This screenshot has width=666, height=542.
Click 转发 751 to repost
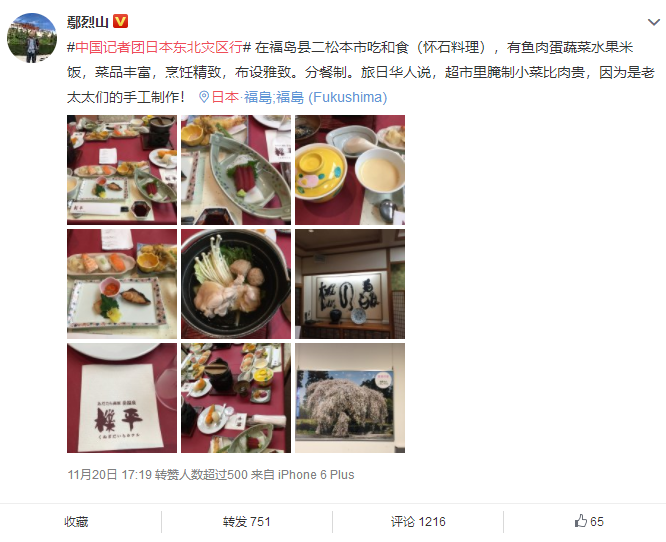pyautogui.click(x=247, y=521)
